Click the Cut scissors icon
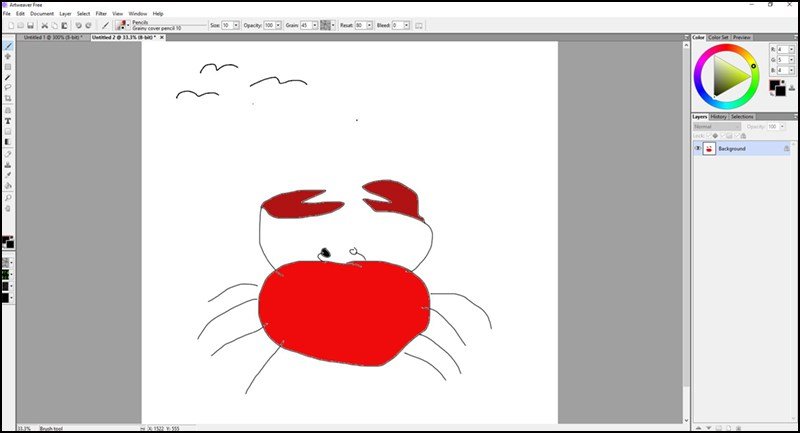This screenshot has height=433, width=800. (44, 25)
